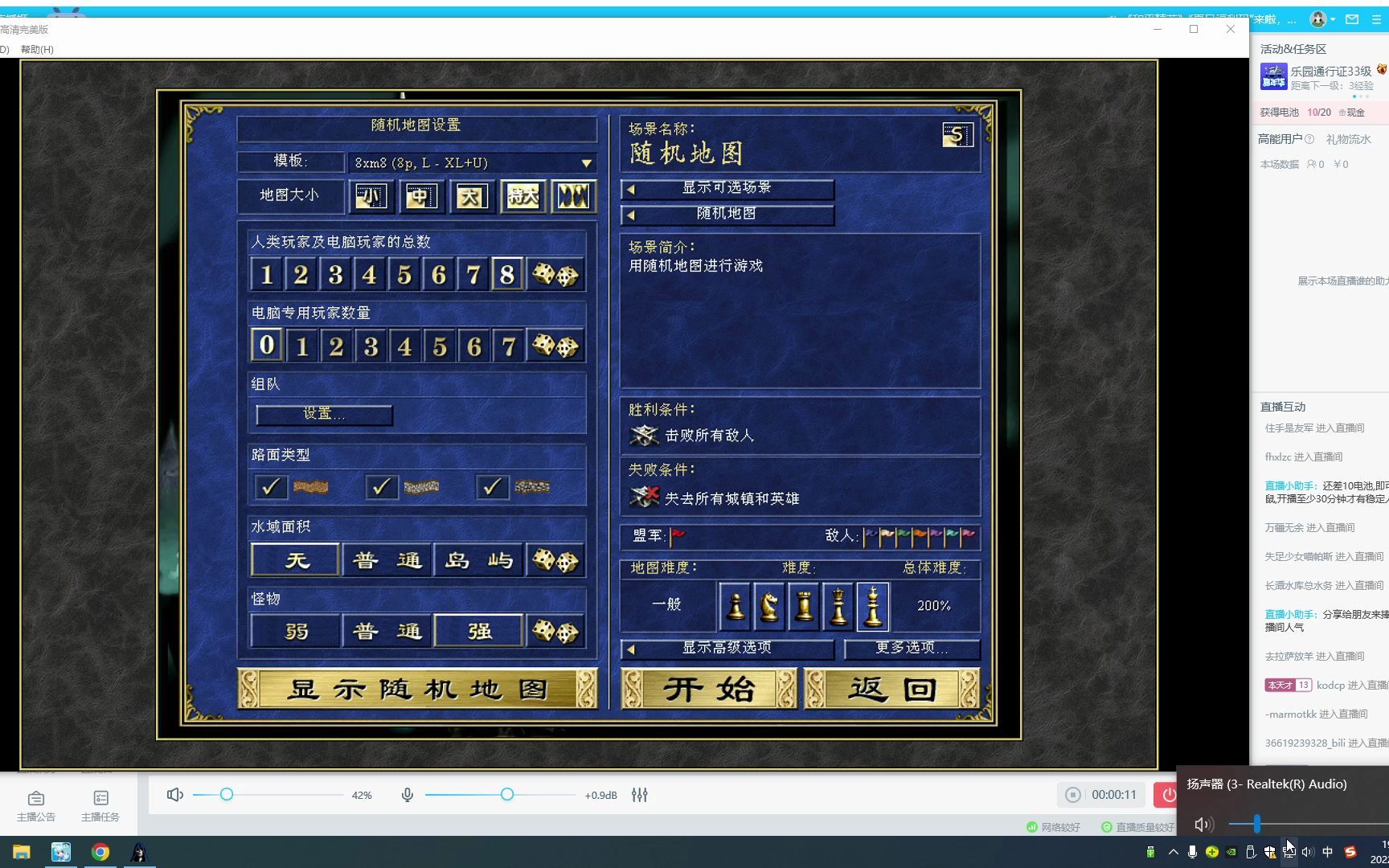
Task: Select monster strength 强 (strong)
Action: pyautogui.click(x=478, y=632)
